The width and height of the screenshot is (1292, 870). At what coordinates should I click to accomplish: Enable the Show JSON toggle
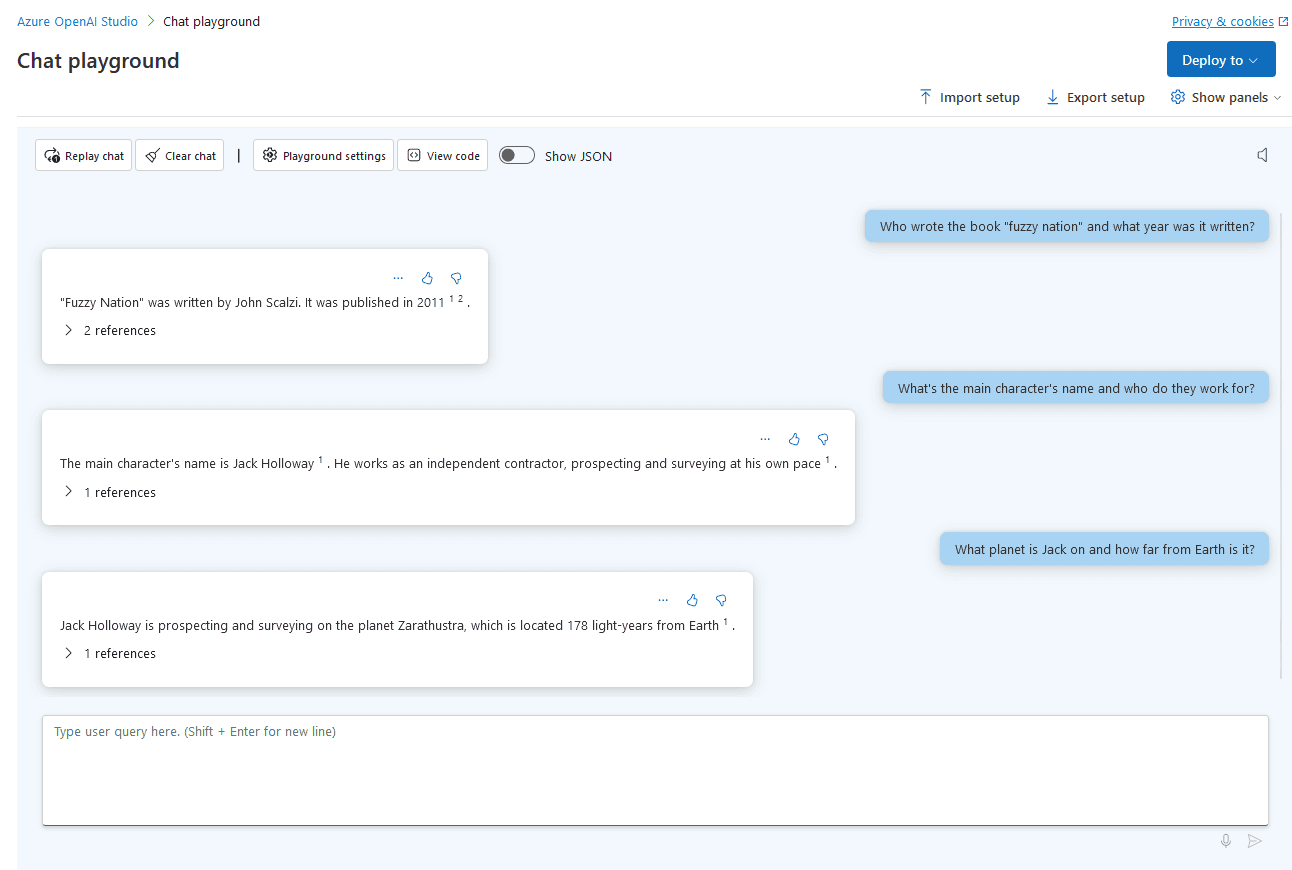pos(516,155)
